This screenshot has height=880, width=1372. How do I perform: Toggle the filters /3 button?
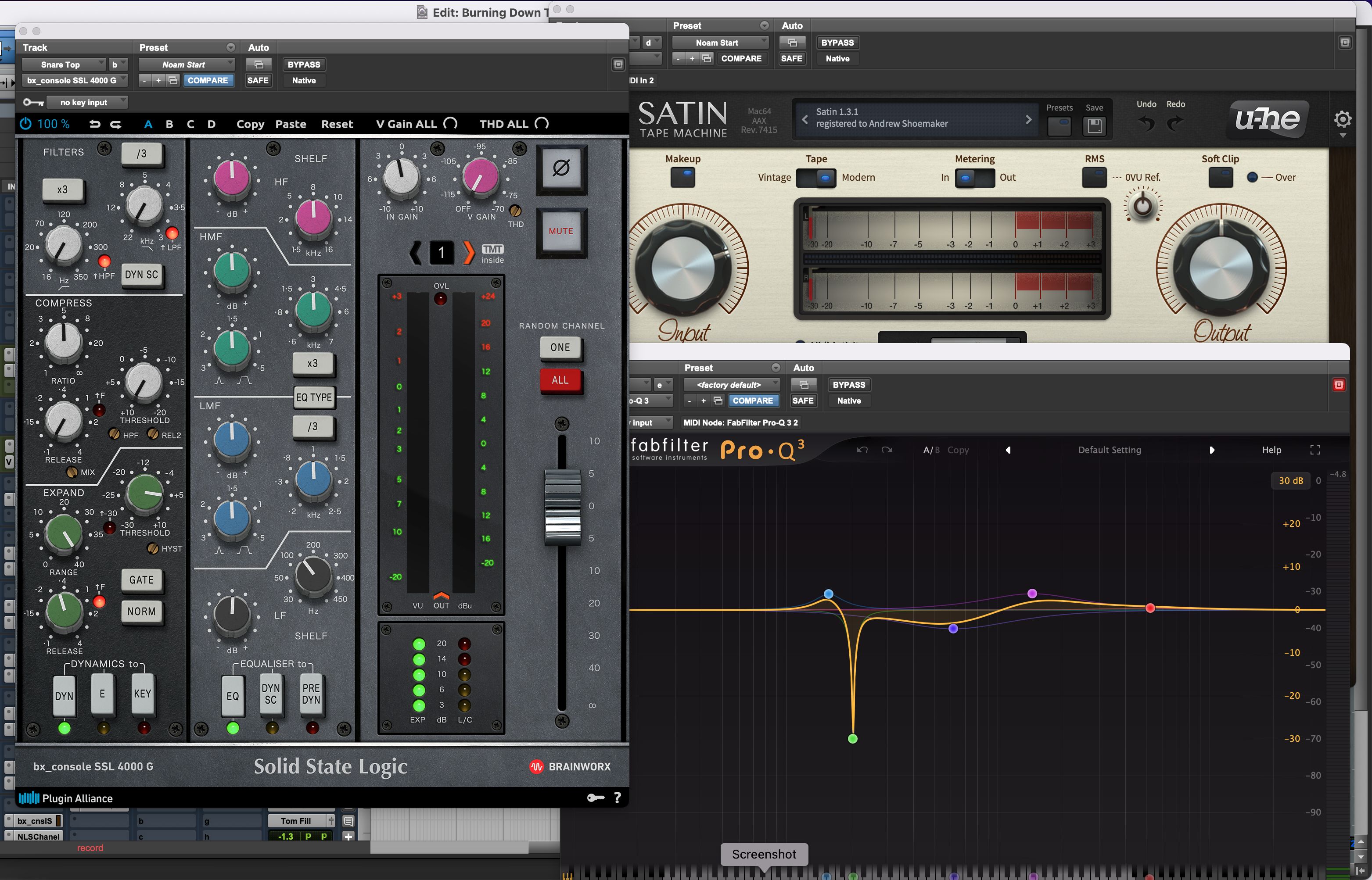click(142, 154)
